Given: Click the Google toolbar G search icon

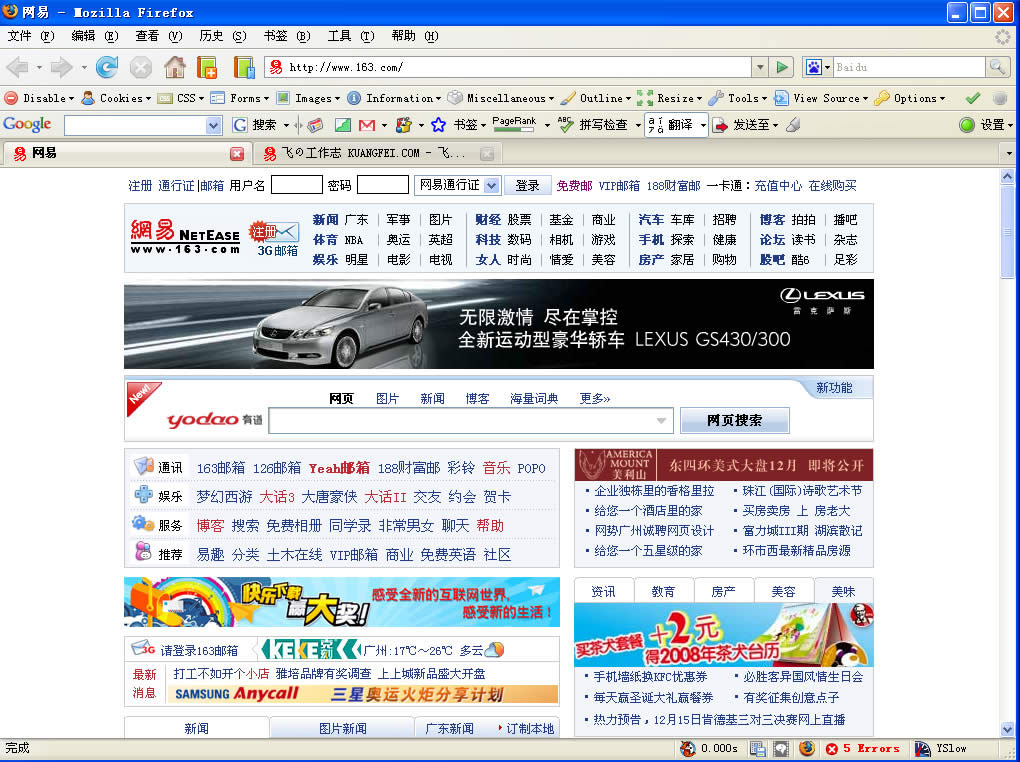Looking at the screenshot, I should click(x=240, y=125).
